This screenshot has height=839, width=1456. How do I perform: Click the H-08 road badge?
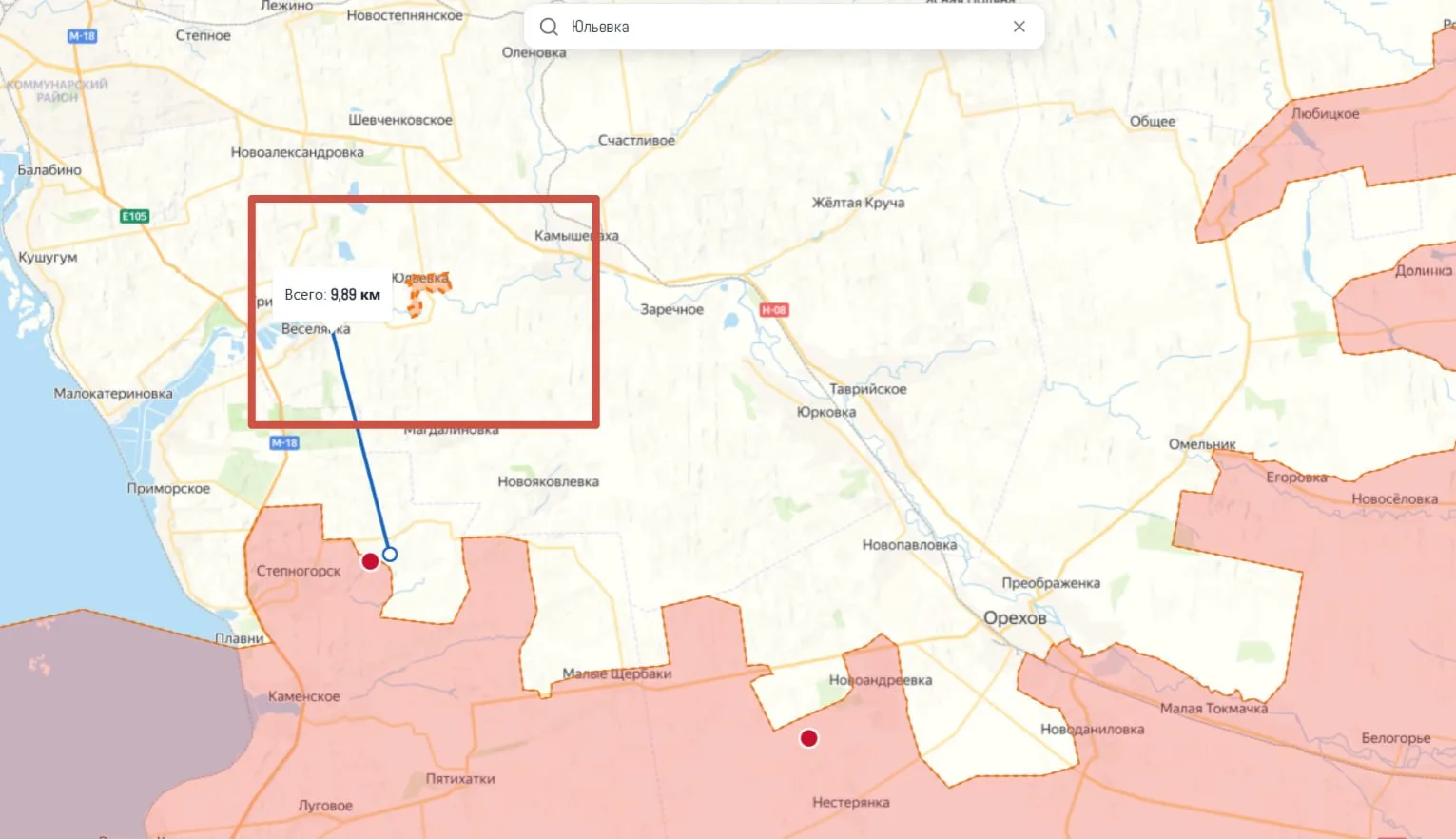774,310
